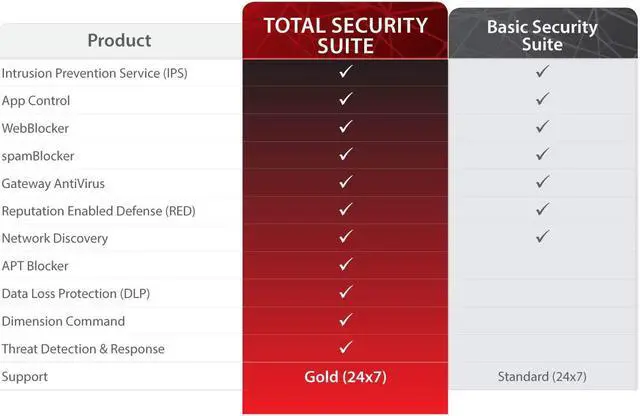
Task: Click Threat Detection & Response checkmark
Action: pos(345,348)
